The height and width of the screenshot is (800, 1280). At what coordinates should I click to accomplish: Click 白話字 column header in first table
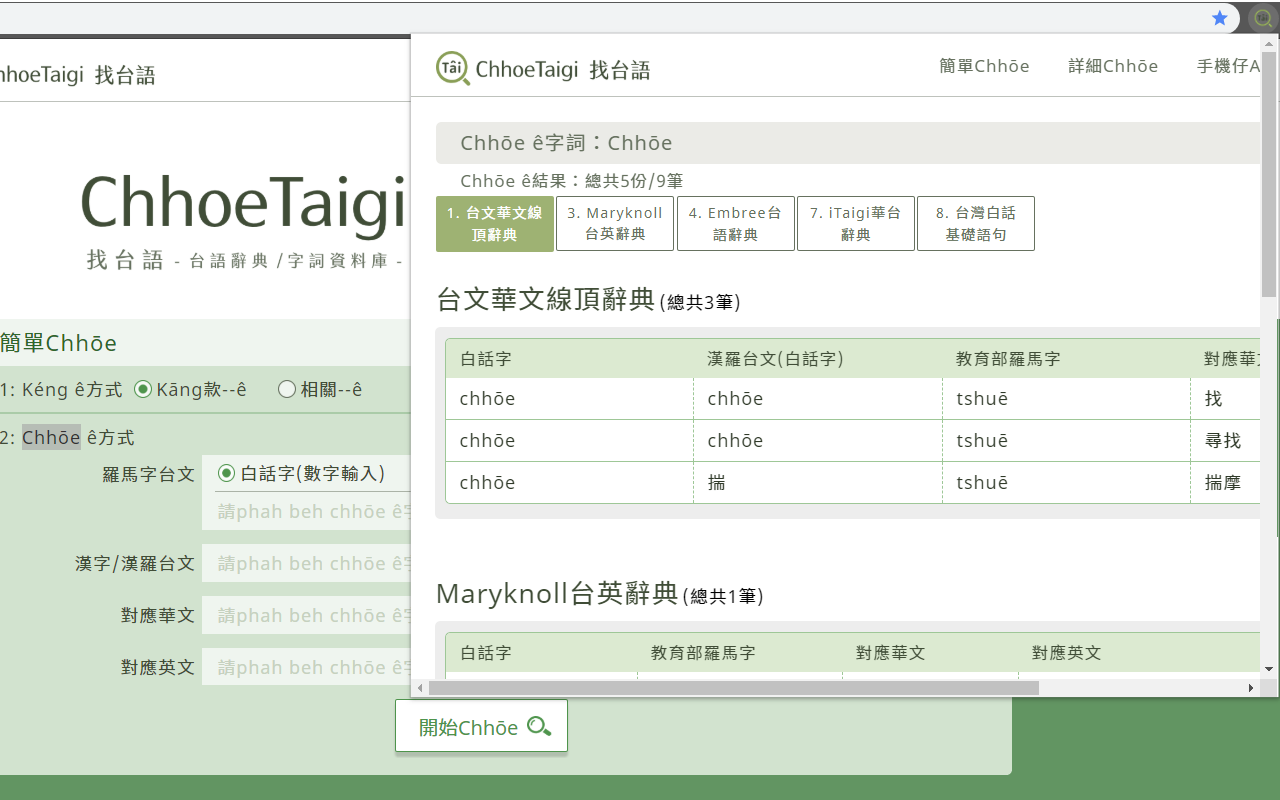tap(486, 359)
